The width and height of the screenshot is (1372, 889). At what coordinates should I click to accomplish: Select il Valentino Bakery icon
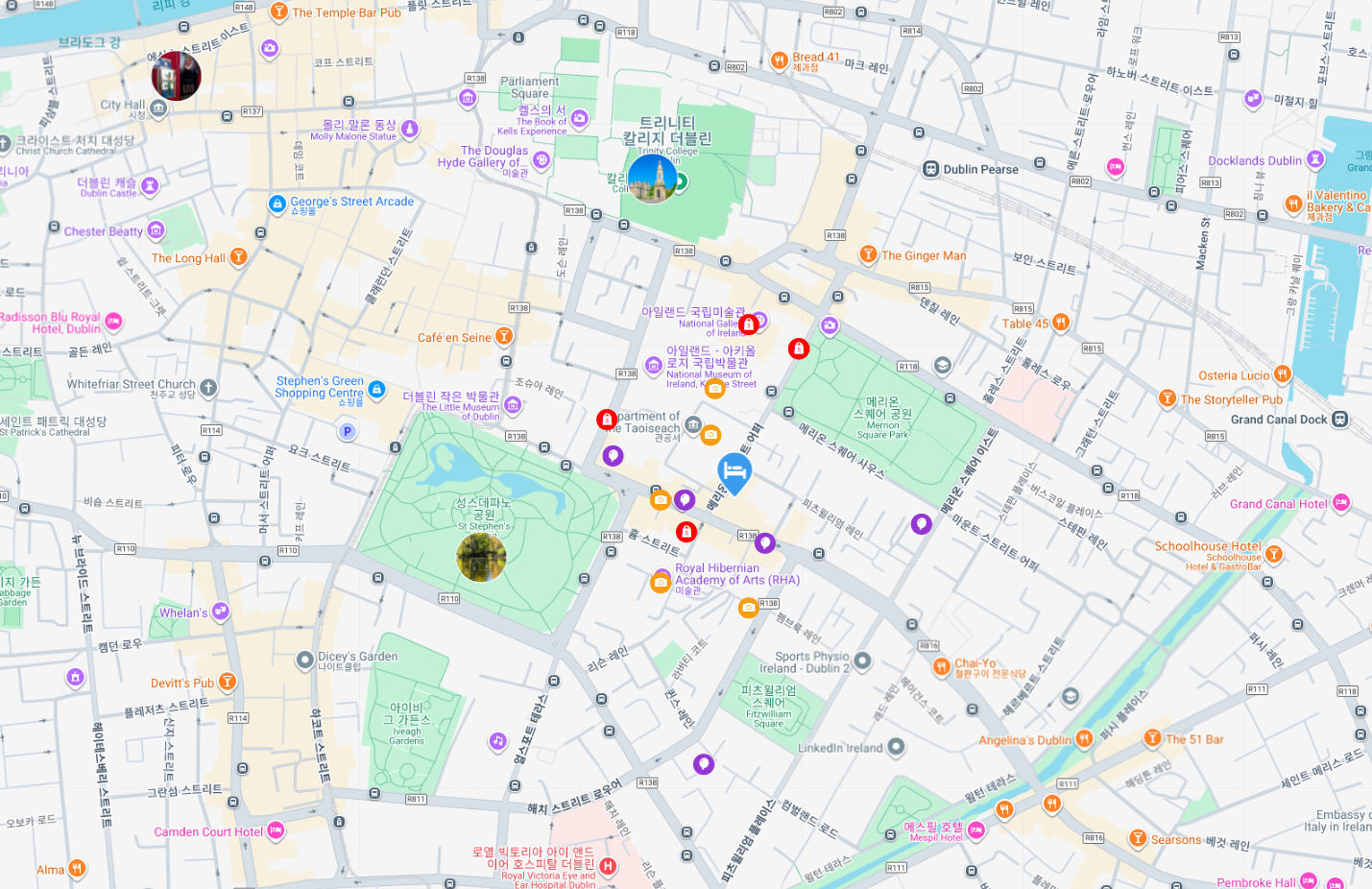[1293, 204]
